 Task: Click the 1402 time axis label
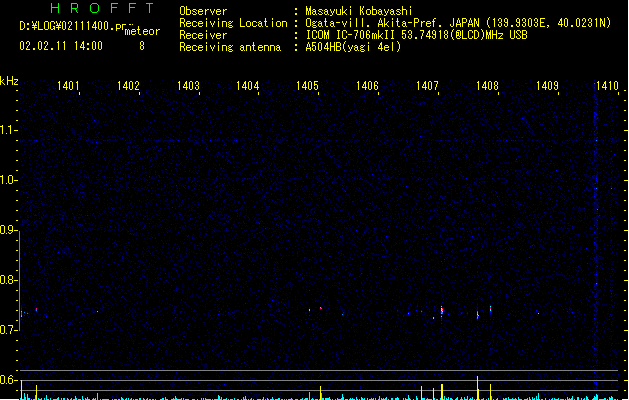click(x=128, y=85)
